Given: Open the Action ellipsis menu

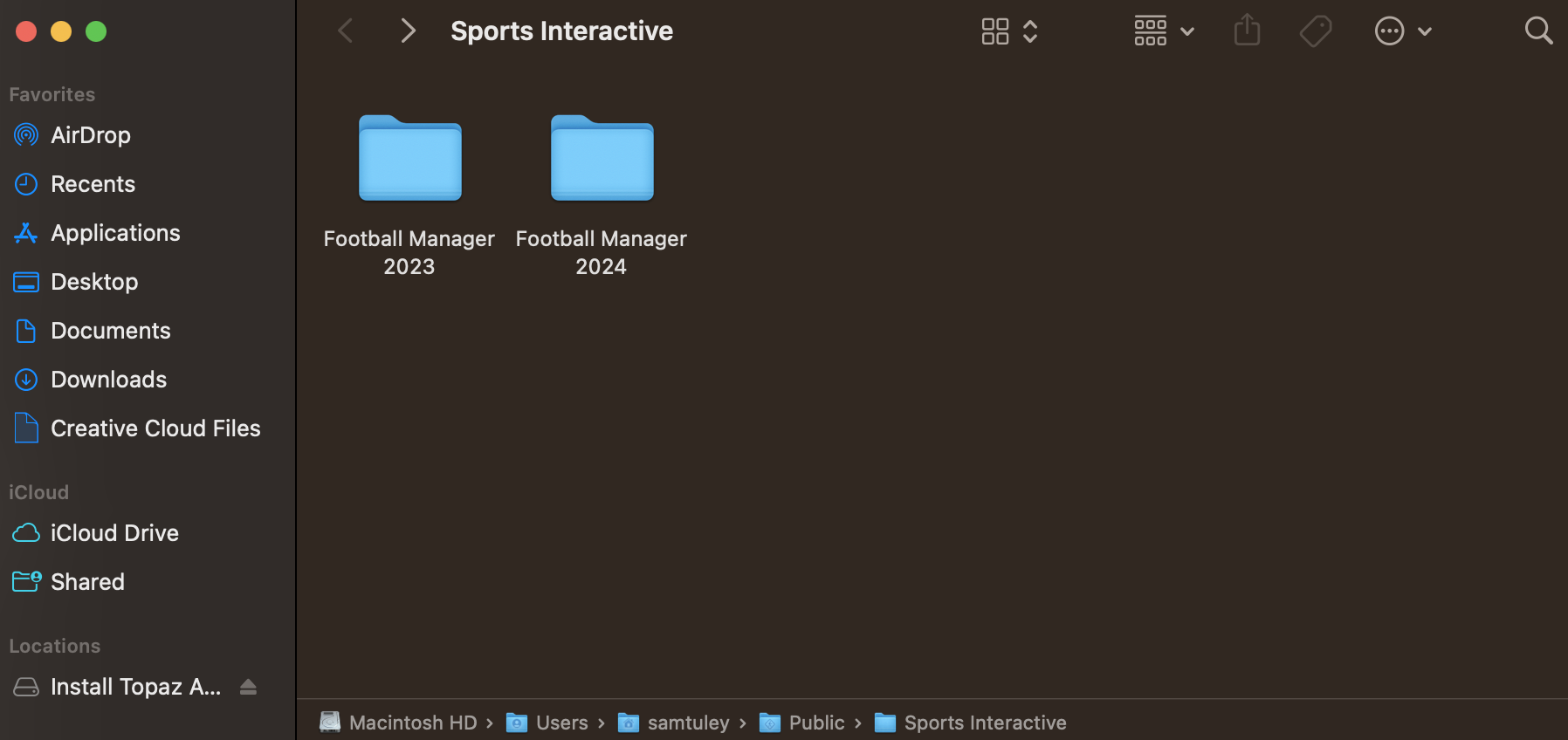Looking at the screenshot, I should (1389, 31).
